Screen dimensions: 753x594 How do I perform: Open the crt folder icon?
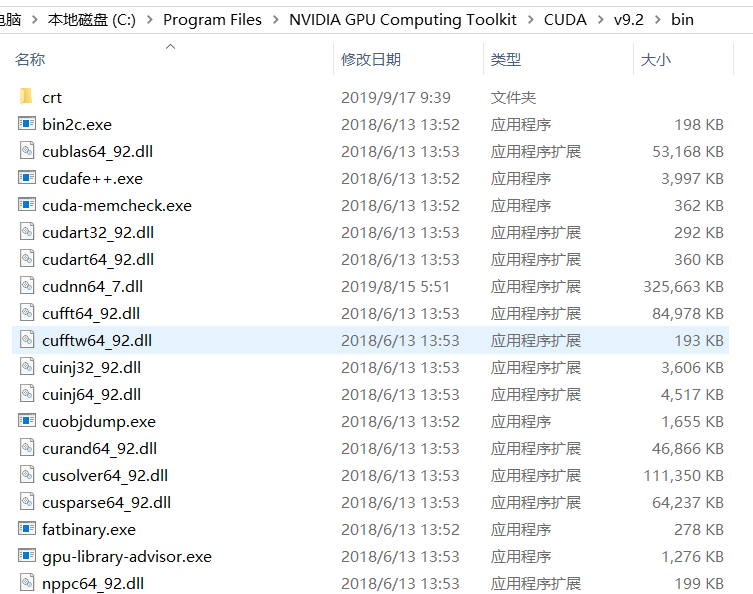[26, 97]
